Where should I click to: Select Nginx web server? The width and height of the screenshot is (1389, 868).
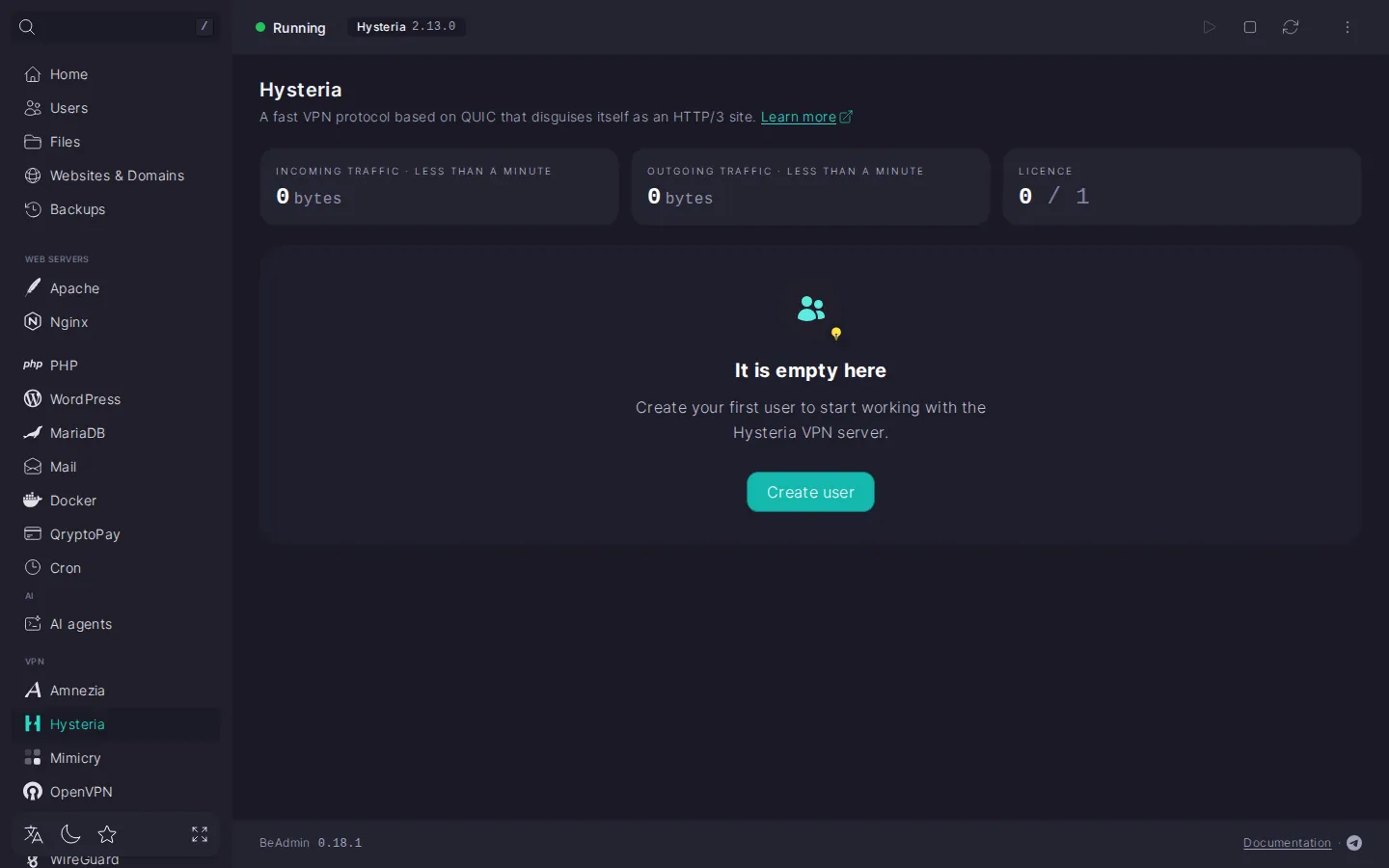pos(115,322)
